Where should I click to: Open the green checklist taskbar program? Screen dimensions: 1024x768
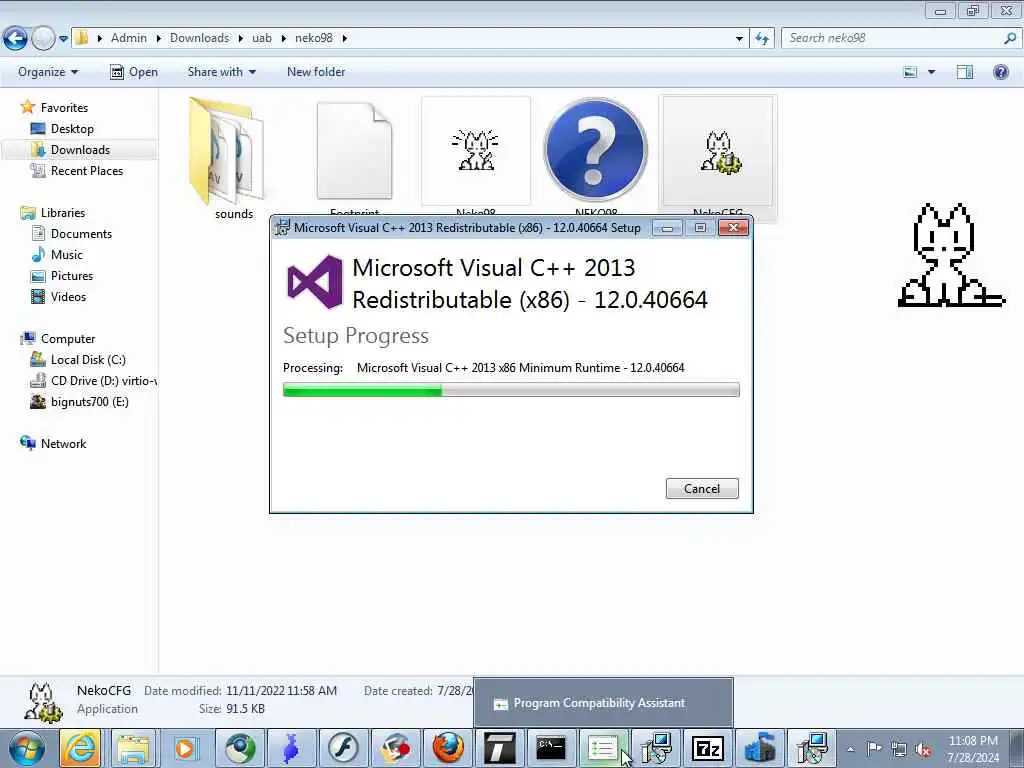tap(603, 748)
